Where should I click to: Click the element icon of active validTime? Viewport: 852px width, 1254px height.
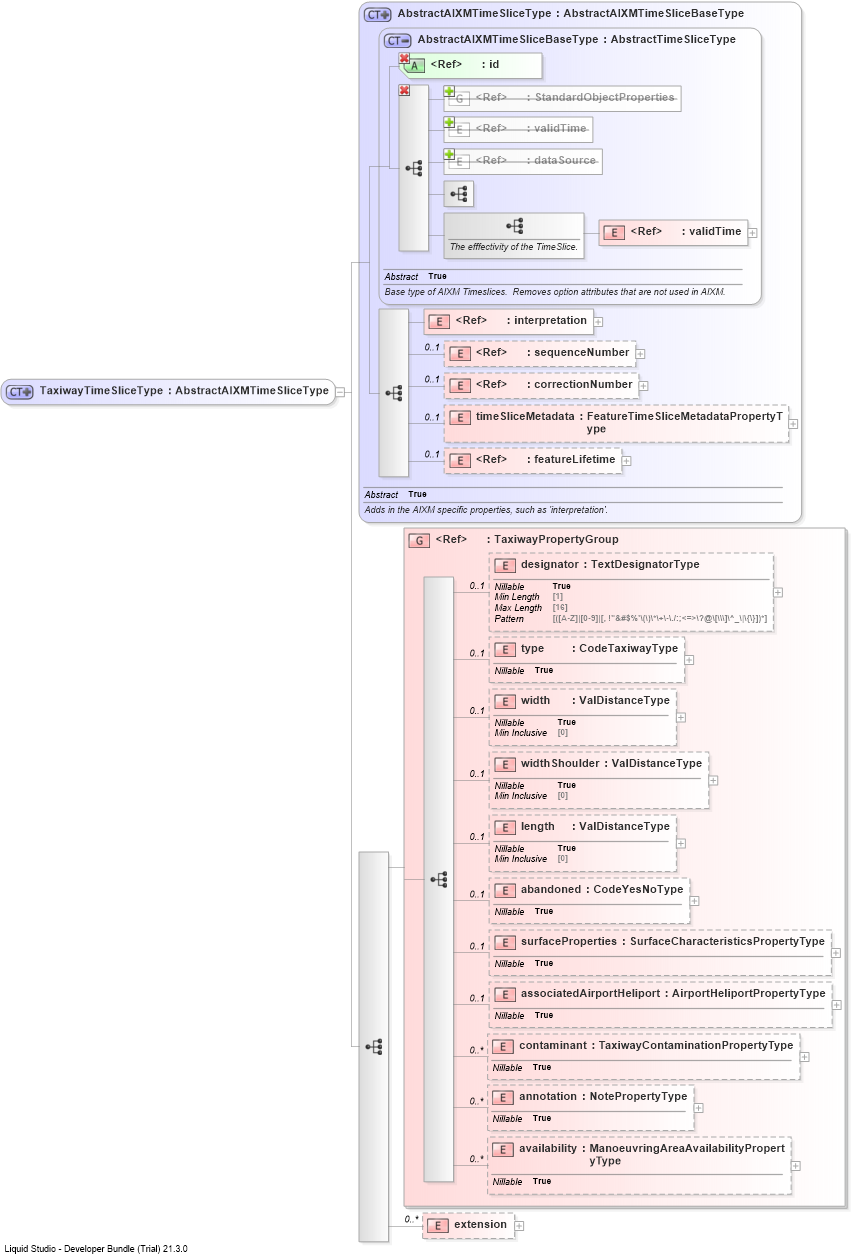[614, 232]
